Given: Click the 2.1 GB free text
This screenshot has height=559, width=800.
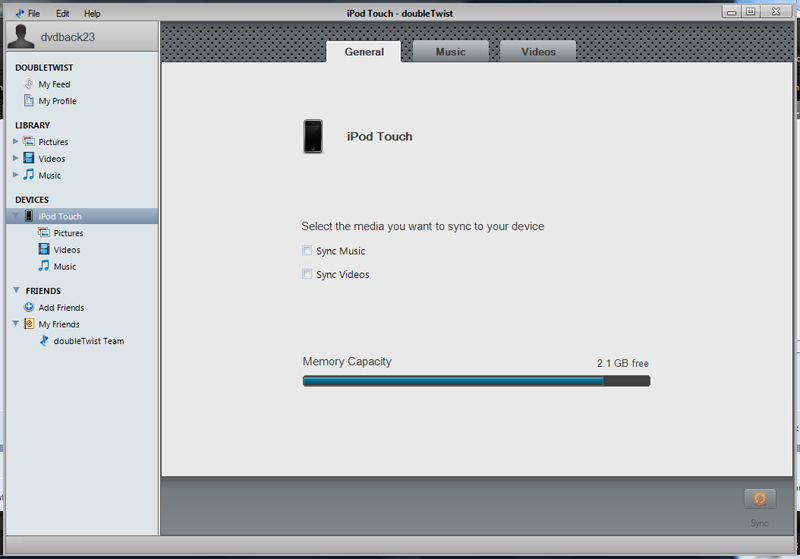Looking at the screenshot, I should point(622,363).
